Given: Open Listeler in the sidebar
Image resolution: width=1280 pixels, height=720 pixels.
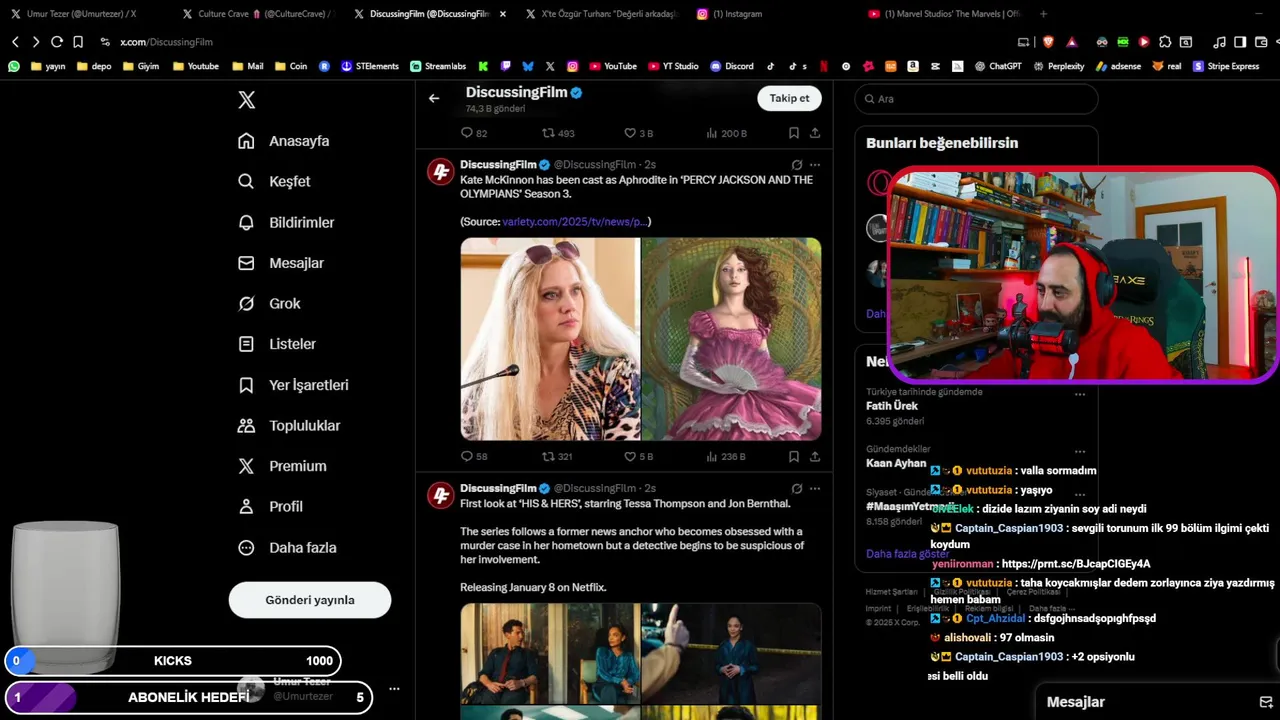Looking at the screenshot, I should tap(277, 344).
